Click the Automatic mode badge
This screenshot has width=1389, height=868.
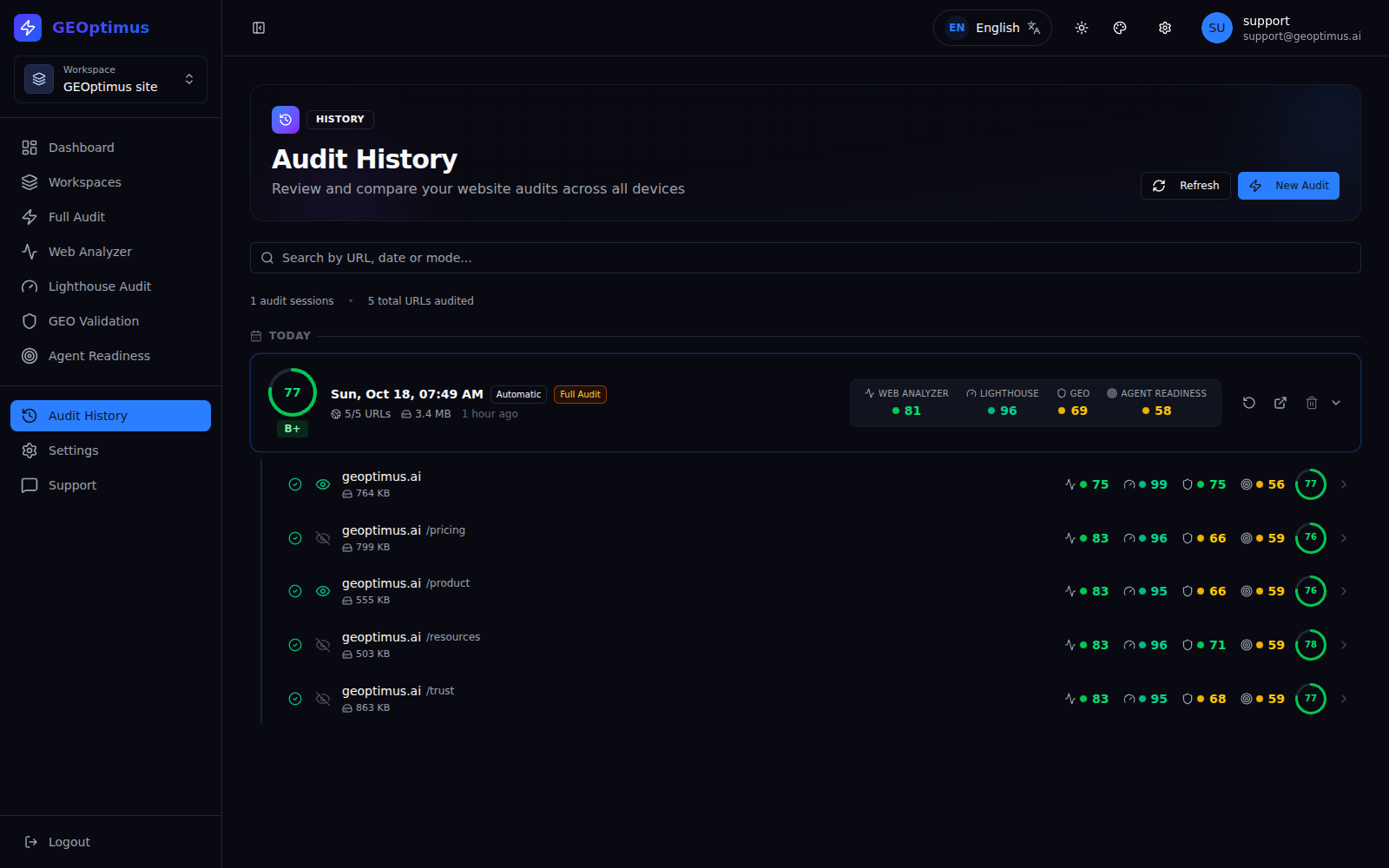pyautogui.click(x=518, y=394)
